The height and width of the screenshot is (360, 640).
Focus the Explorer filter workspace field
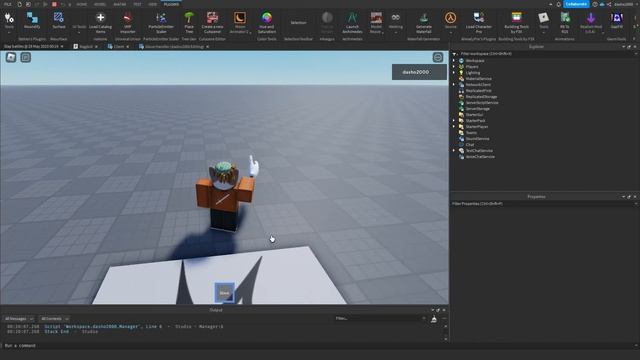(544, 53)
